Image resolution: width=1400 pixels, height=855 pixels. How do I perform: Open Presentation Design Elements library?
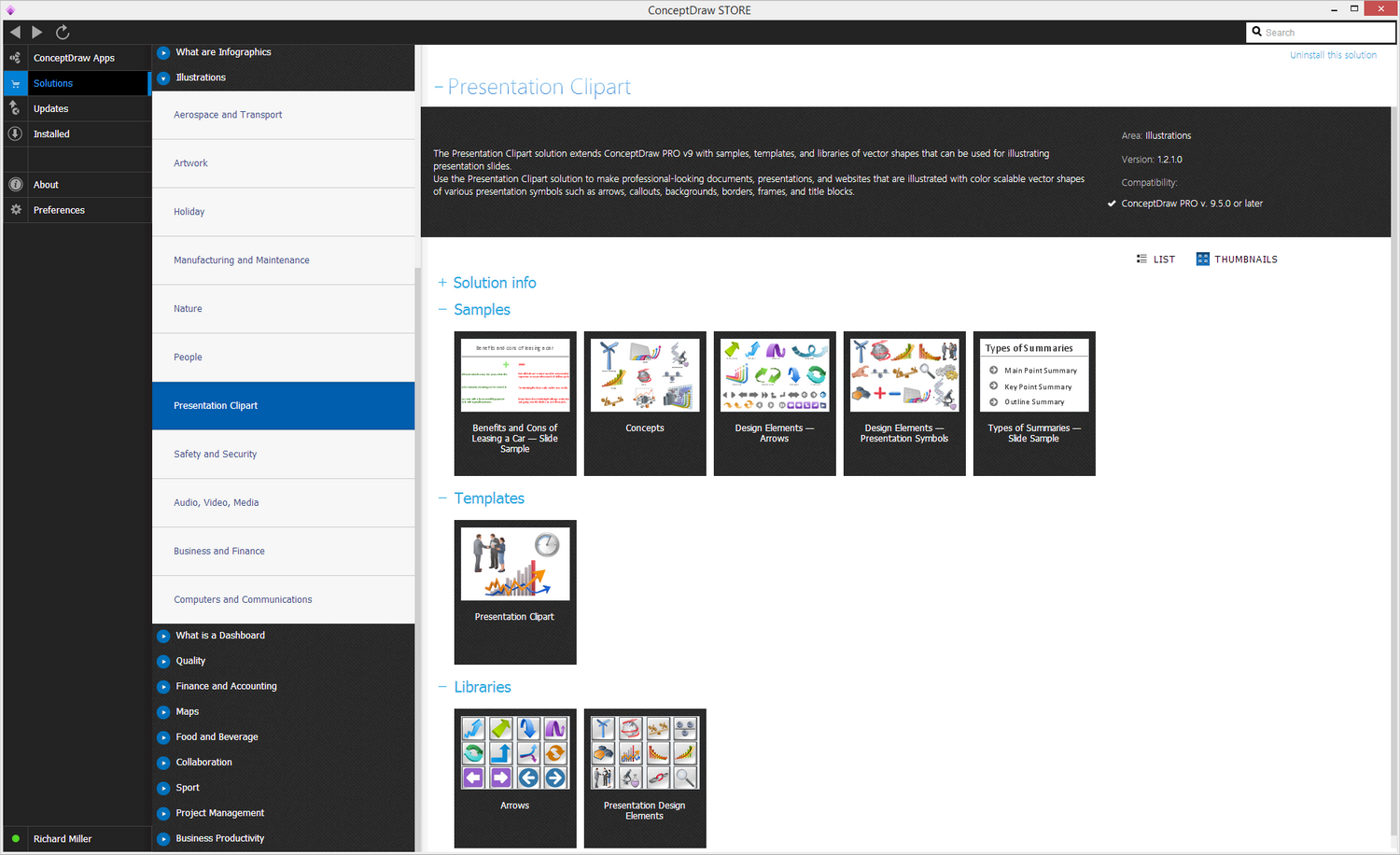click(645, 778)
